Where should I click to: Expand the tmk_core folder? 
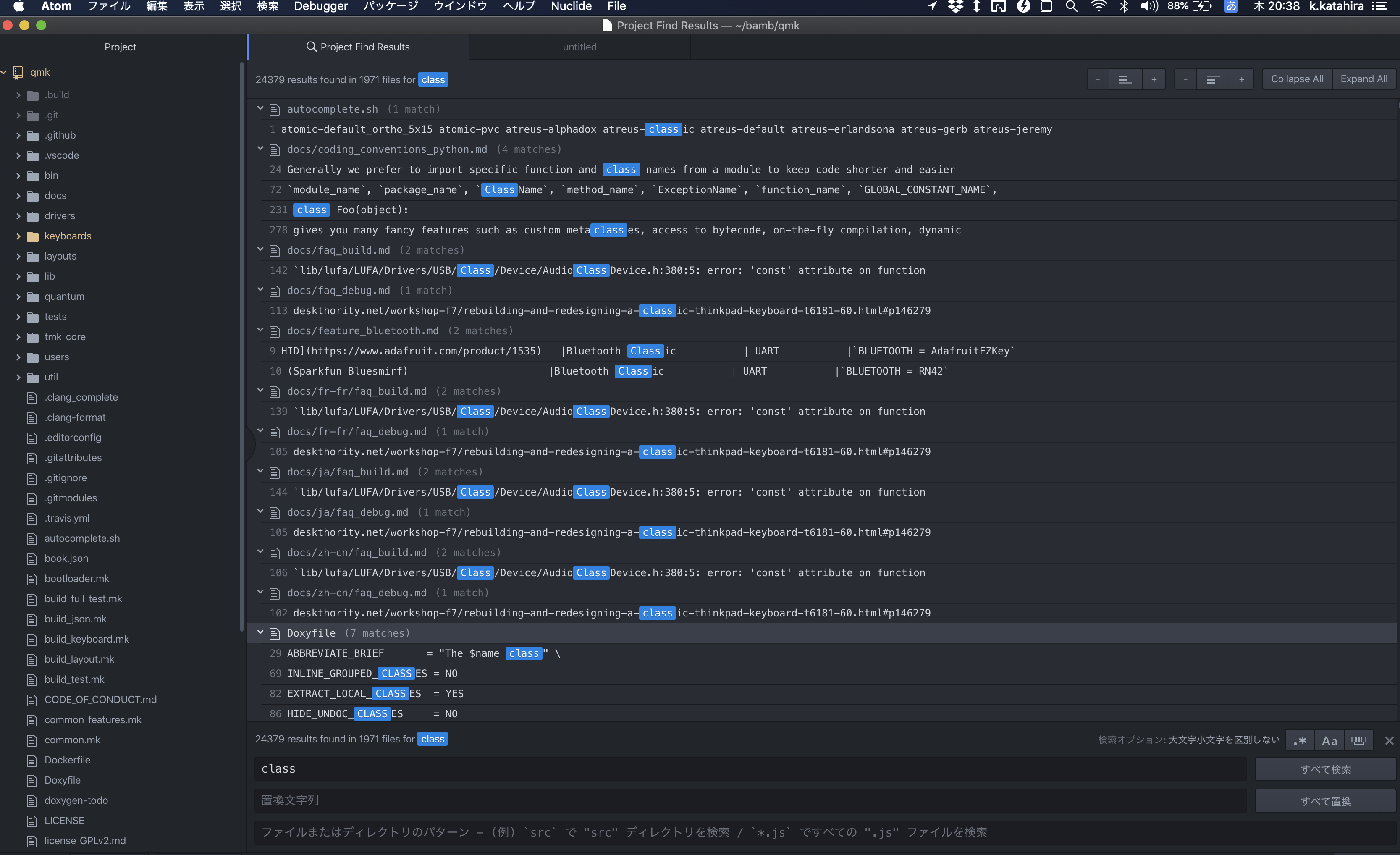coord(18,336)
